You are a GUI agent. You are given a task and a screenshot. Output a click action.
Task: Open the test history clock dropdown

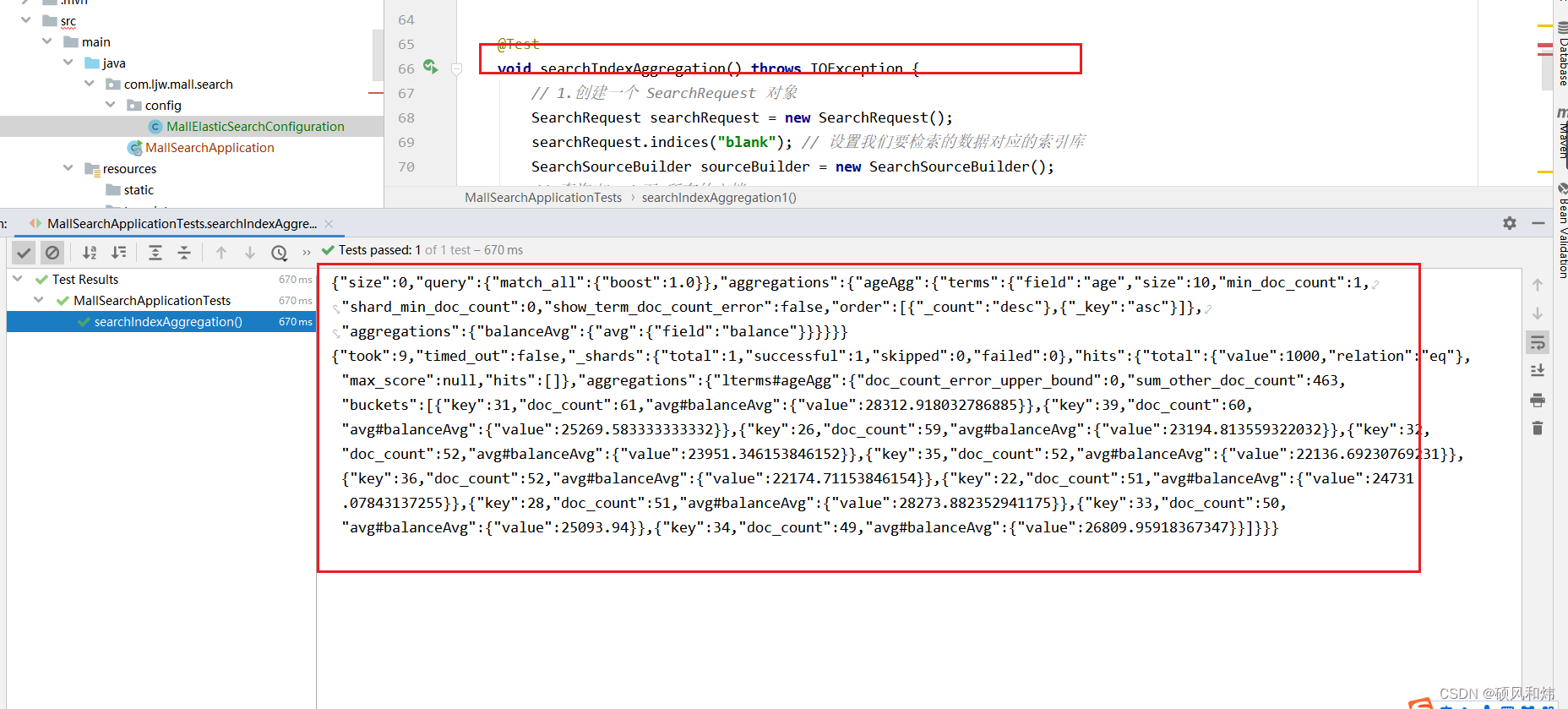[x=280, y=252]
